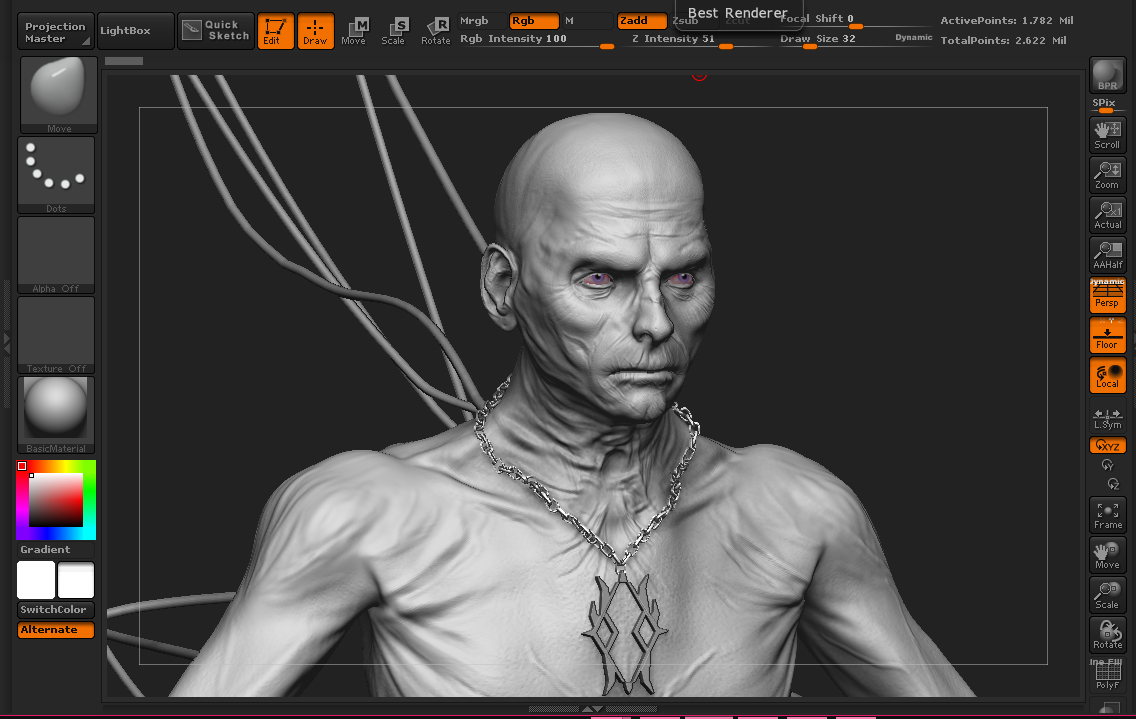
Task: Toggle XYZ rotation mode
Action: [1108, 446]
